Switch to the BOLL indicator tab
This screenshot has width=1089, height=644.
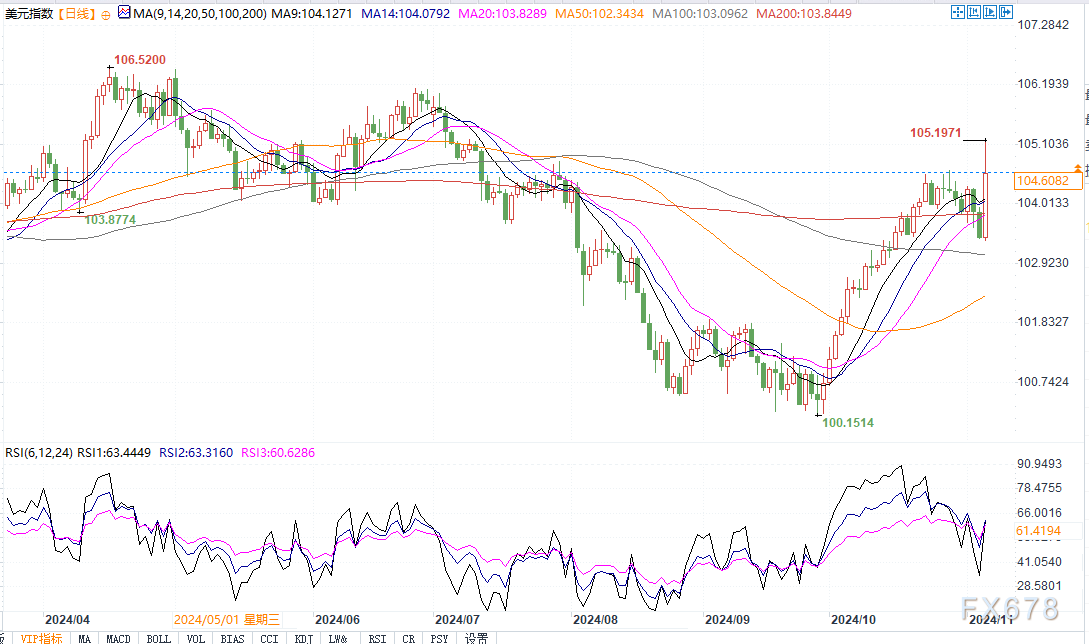pyautogui.click(x=157, y=637)
